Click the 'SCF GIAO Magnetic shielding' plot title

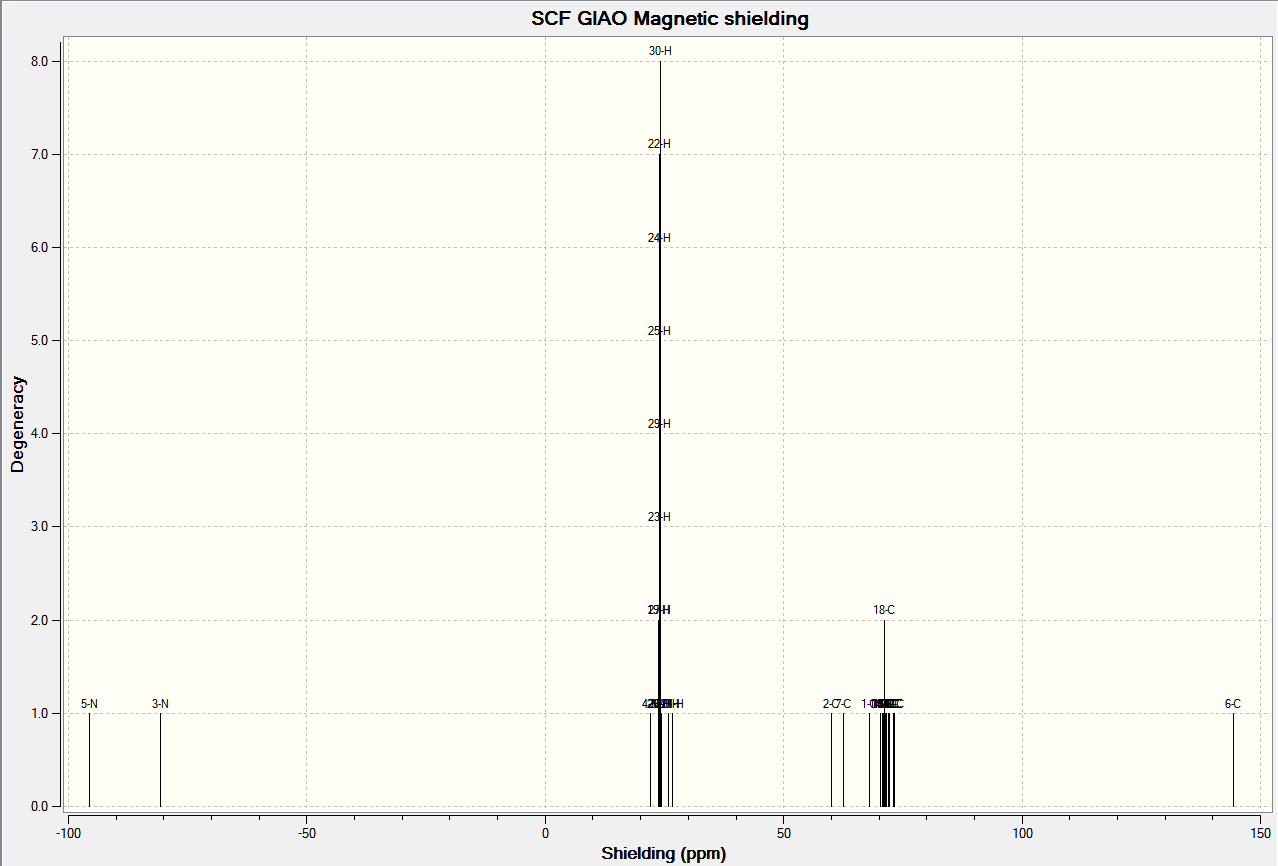(670, 19)
